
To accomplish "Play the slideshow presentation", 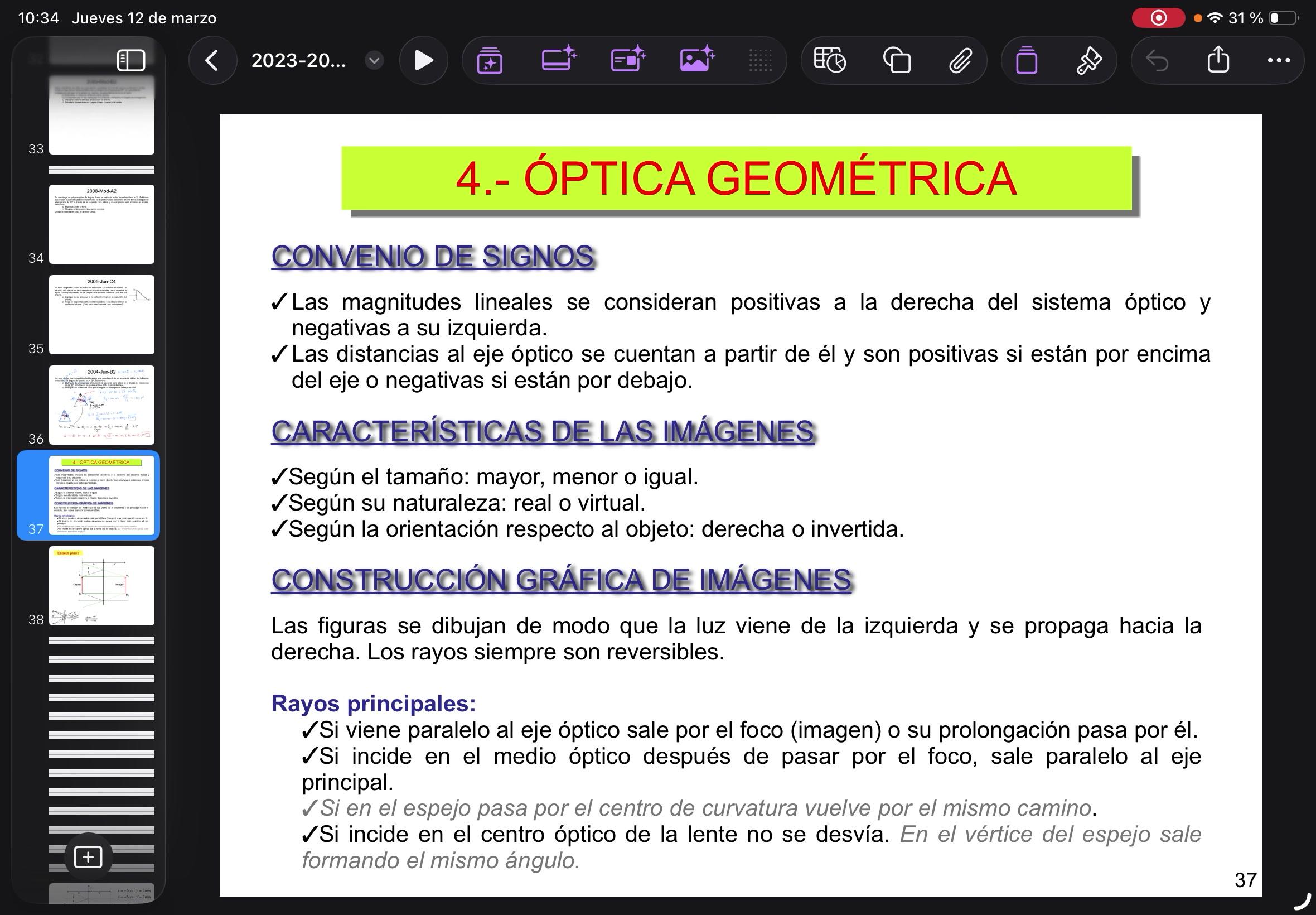I will coord(423,60).
